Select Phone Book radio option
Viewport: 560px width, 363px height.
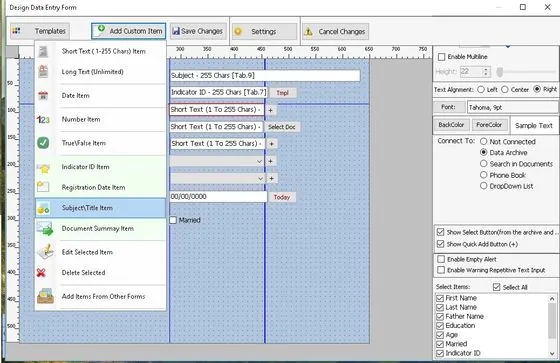click(x=484, y=175)
